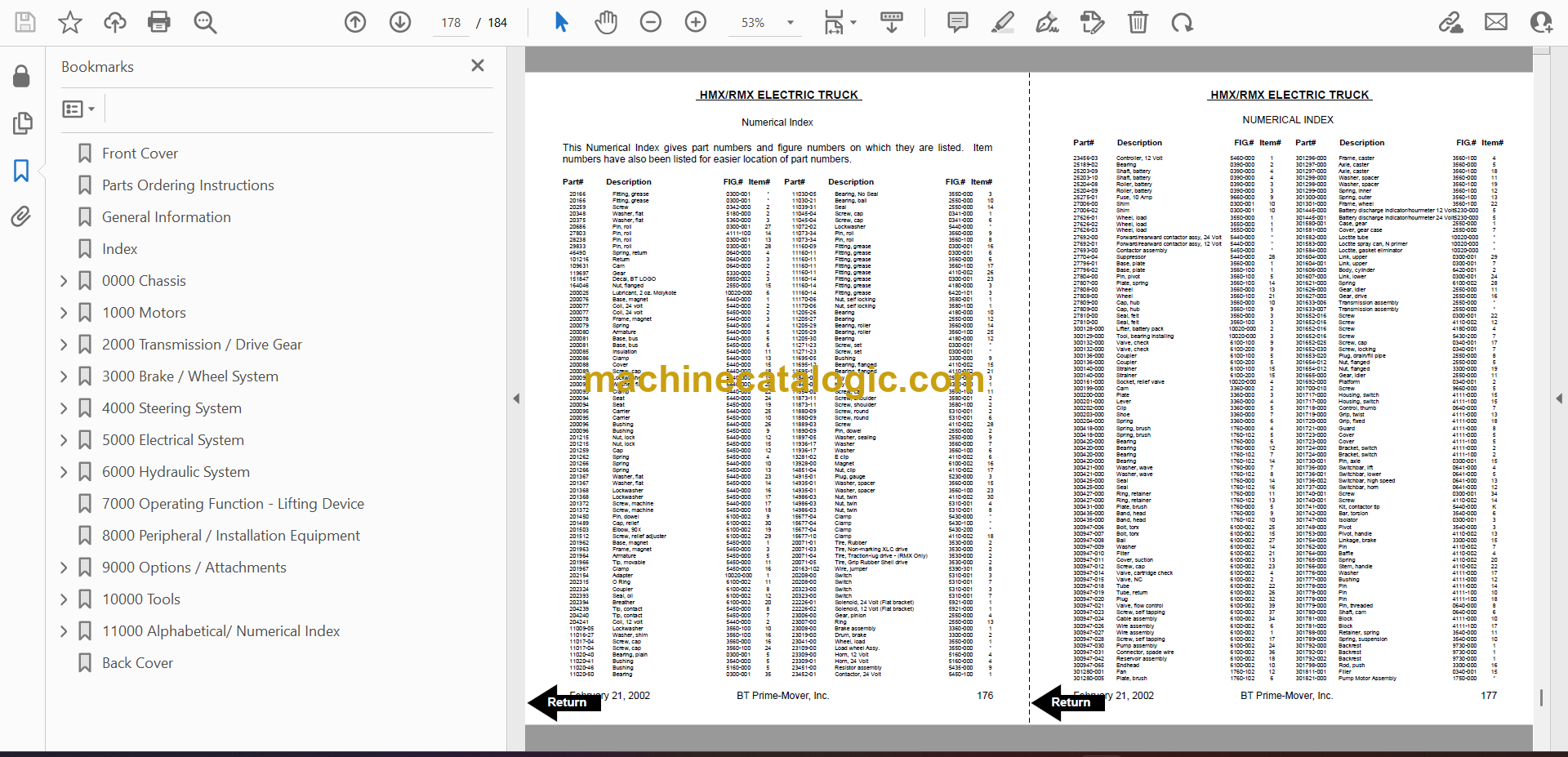Image resolution: width=1568 pixels, height=757 pixels.
Task: Open the sign document pen tool
Action: click(1048, 22)
